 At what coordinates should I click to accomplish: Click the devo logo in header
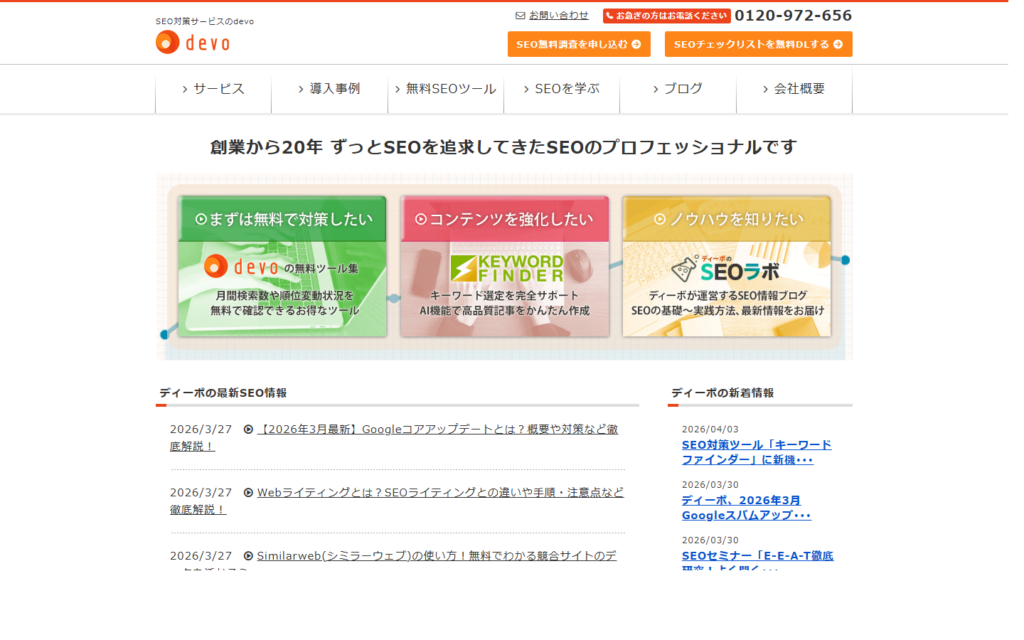(x=192, y=42)
